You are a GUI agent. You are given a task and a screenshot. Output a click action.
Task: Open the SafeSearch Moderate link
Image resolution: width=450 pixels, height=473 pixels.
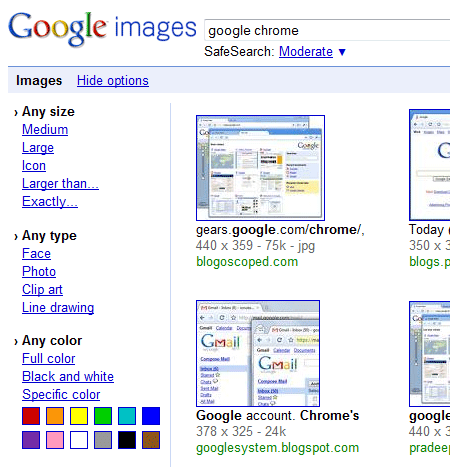coord(306,51)
